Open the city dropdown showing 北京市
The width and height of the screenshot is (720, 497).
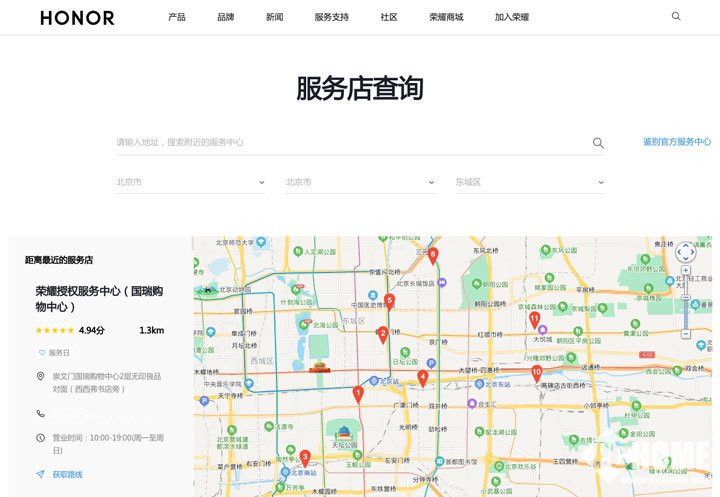pos(360,182)
